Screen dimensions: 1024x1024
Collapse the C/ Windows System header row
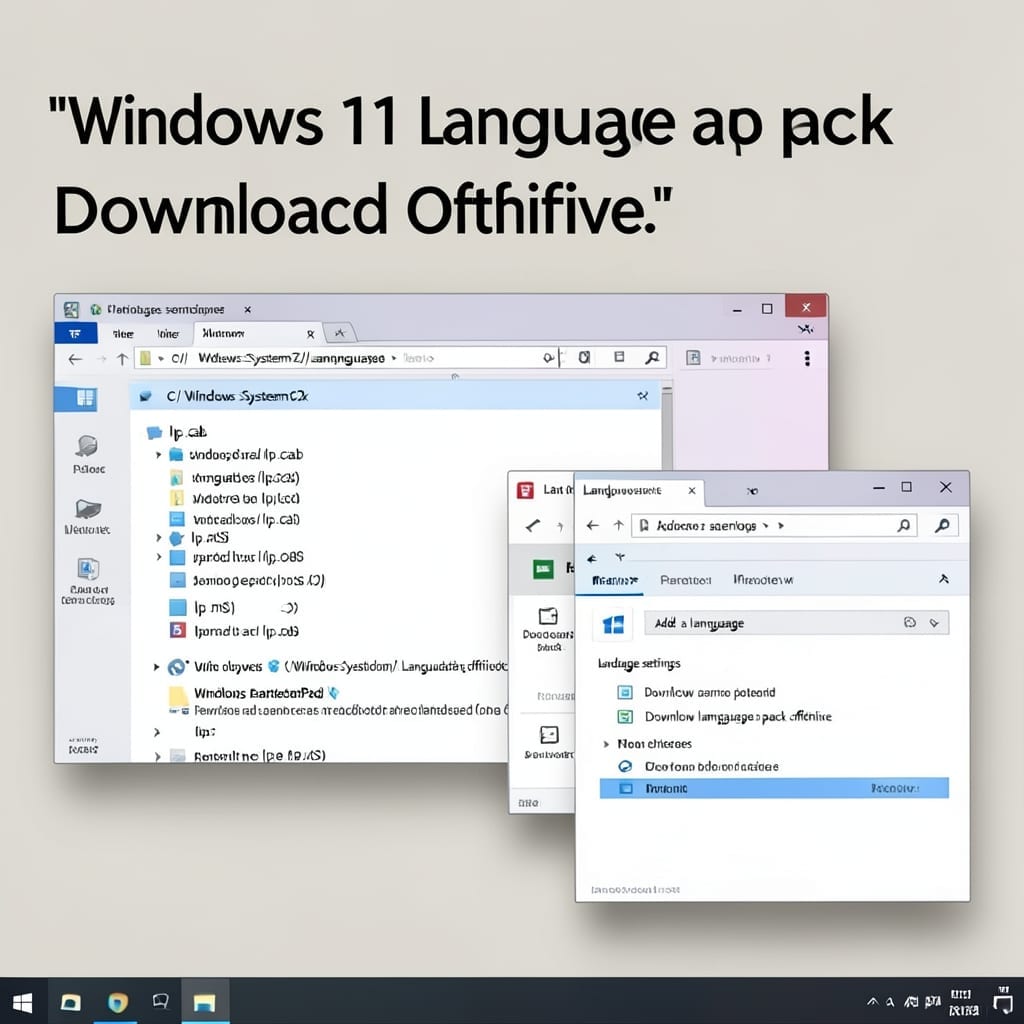tap(643, 396)
